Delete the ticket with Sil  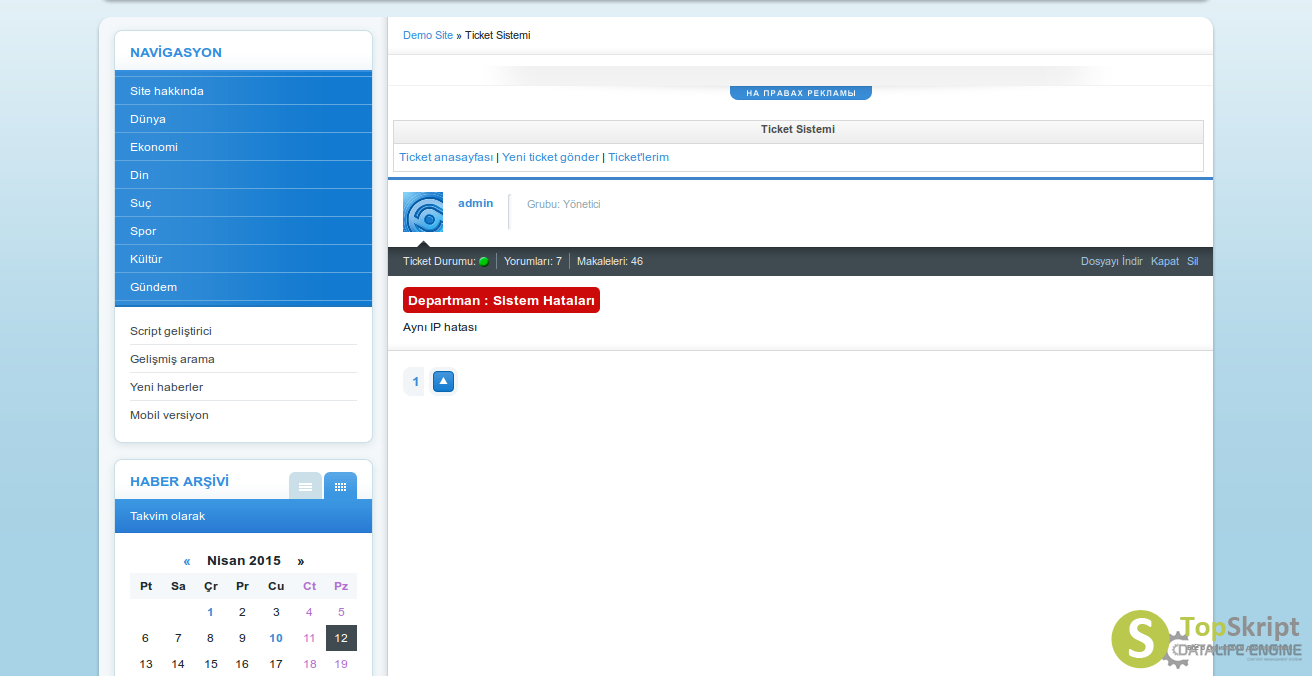(x=1192, y=261)
